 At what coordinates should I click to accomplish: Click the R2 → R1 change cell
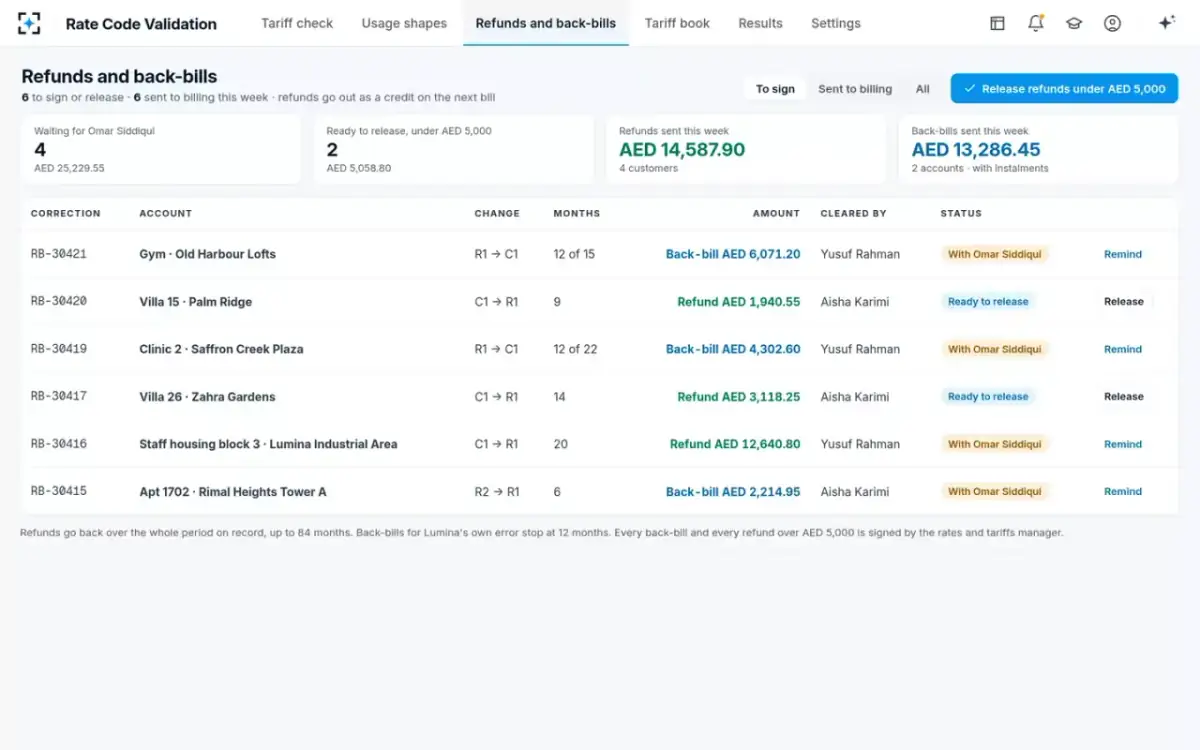[x=497, y=492]
